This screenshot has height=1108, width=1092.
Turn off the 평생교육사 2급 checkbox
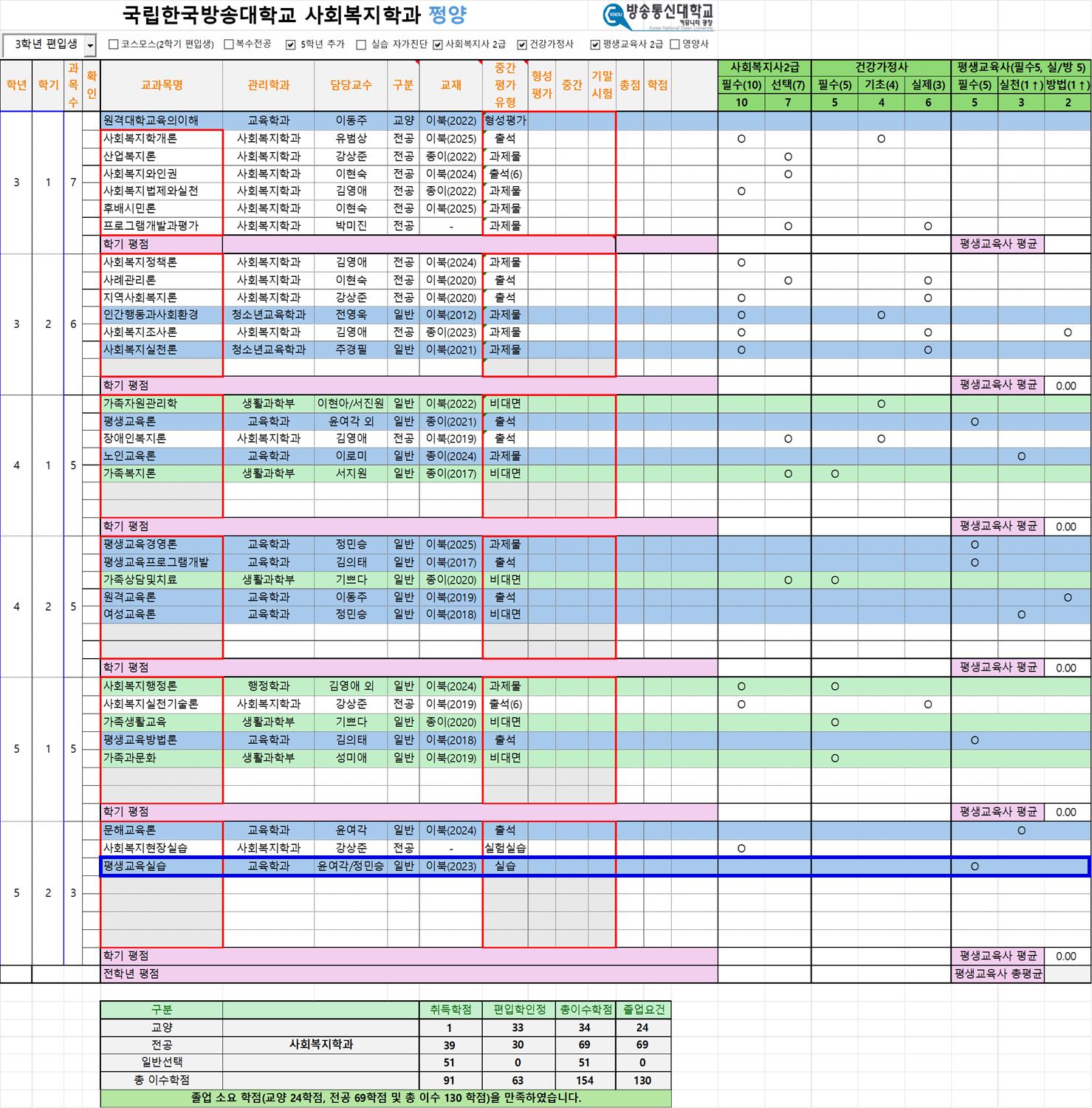coord(595,44)
